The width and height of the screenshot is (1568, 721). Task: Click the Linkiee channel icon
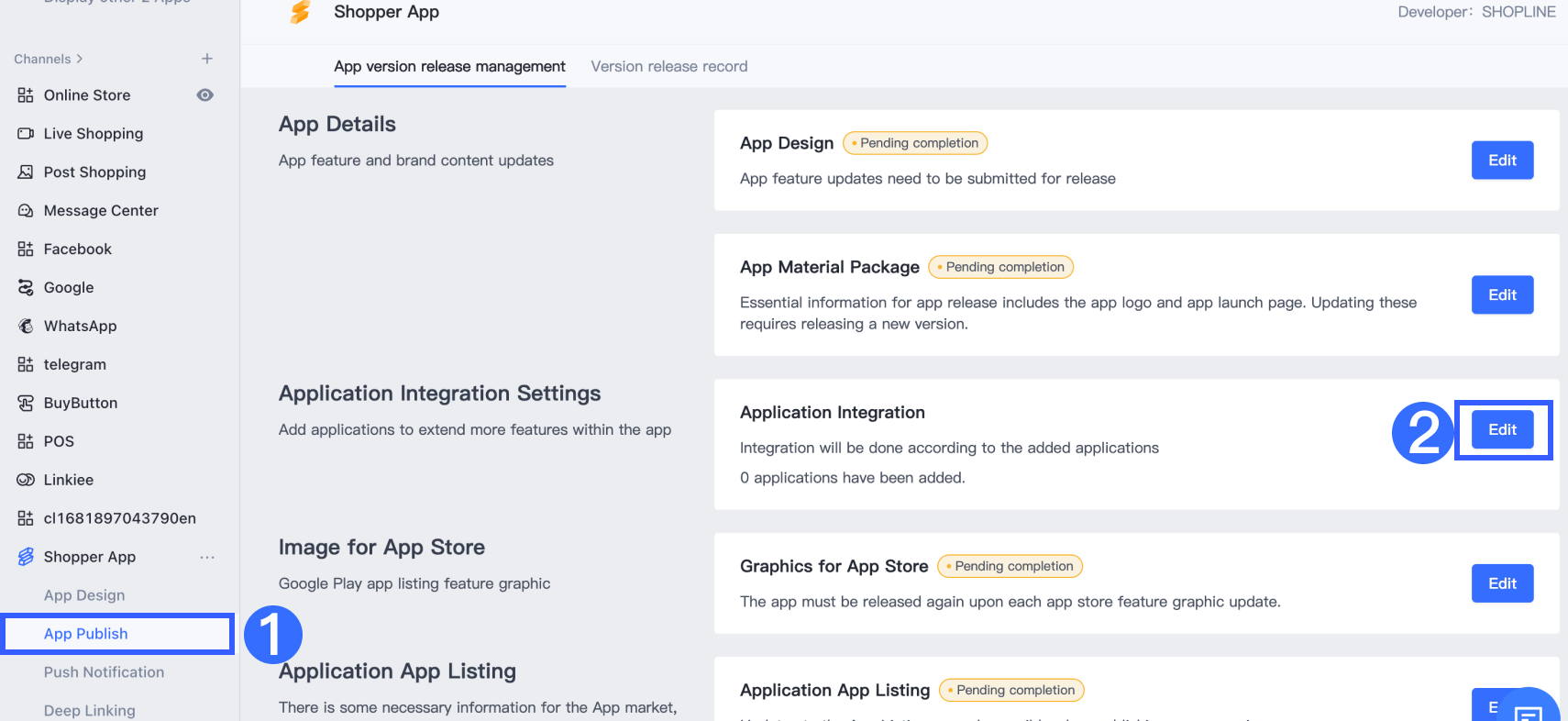(26, 480)
